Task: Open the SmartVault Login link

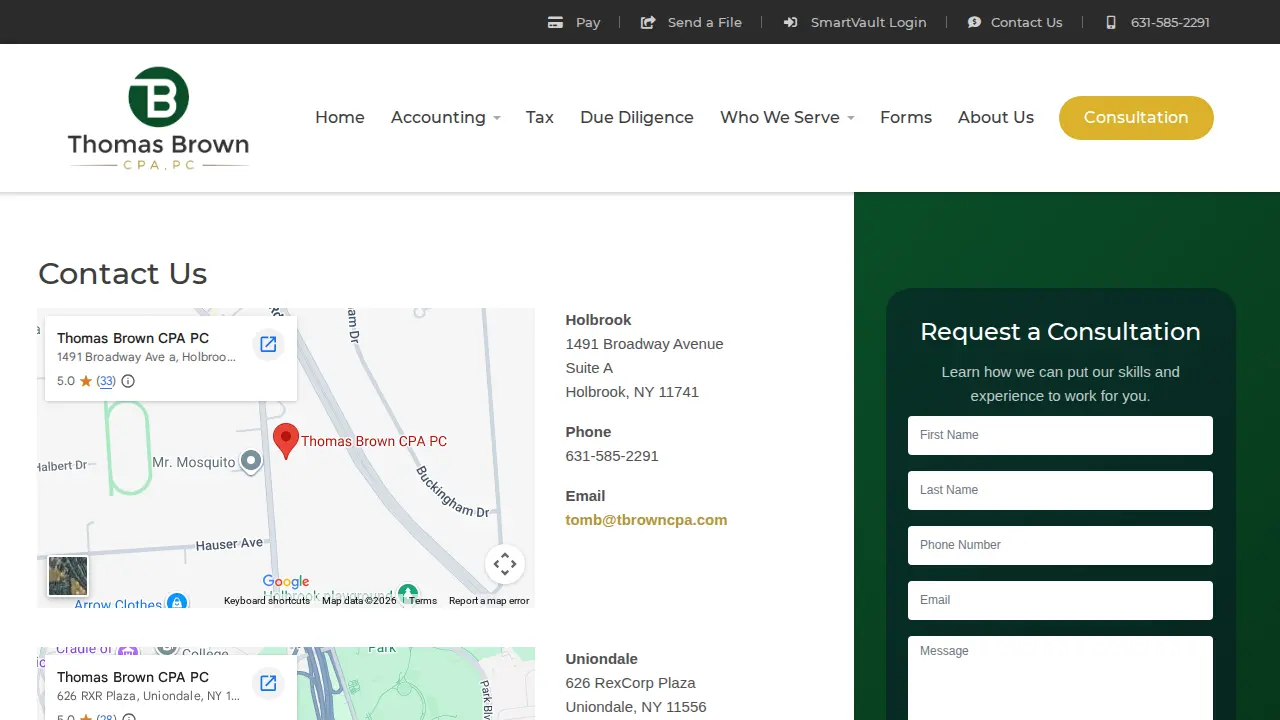Action: [x=869, y=22]
